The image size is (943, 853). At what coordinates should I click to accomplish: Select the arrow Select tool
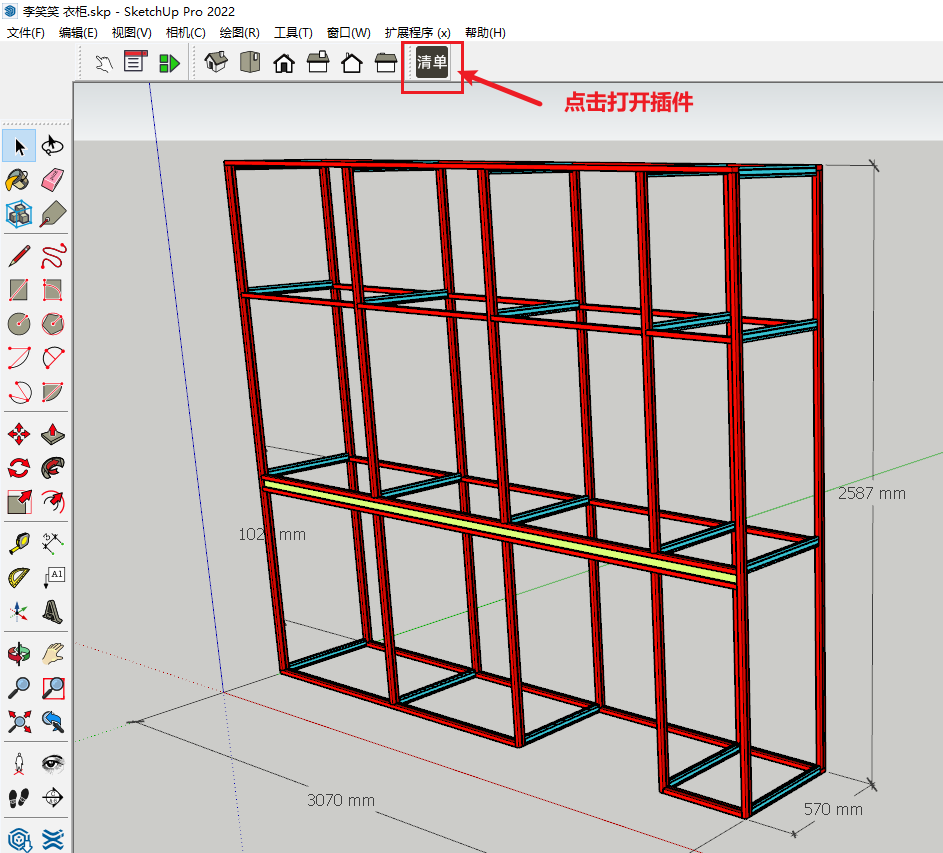pyautogui.click(x=19, y=147)
